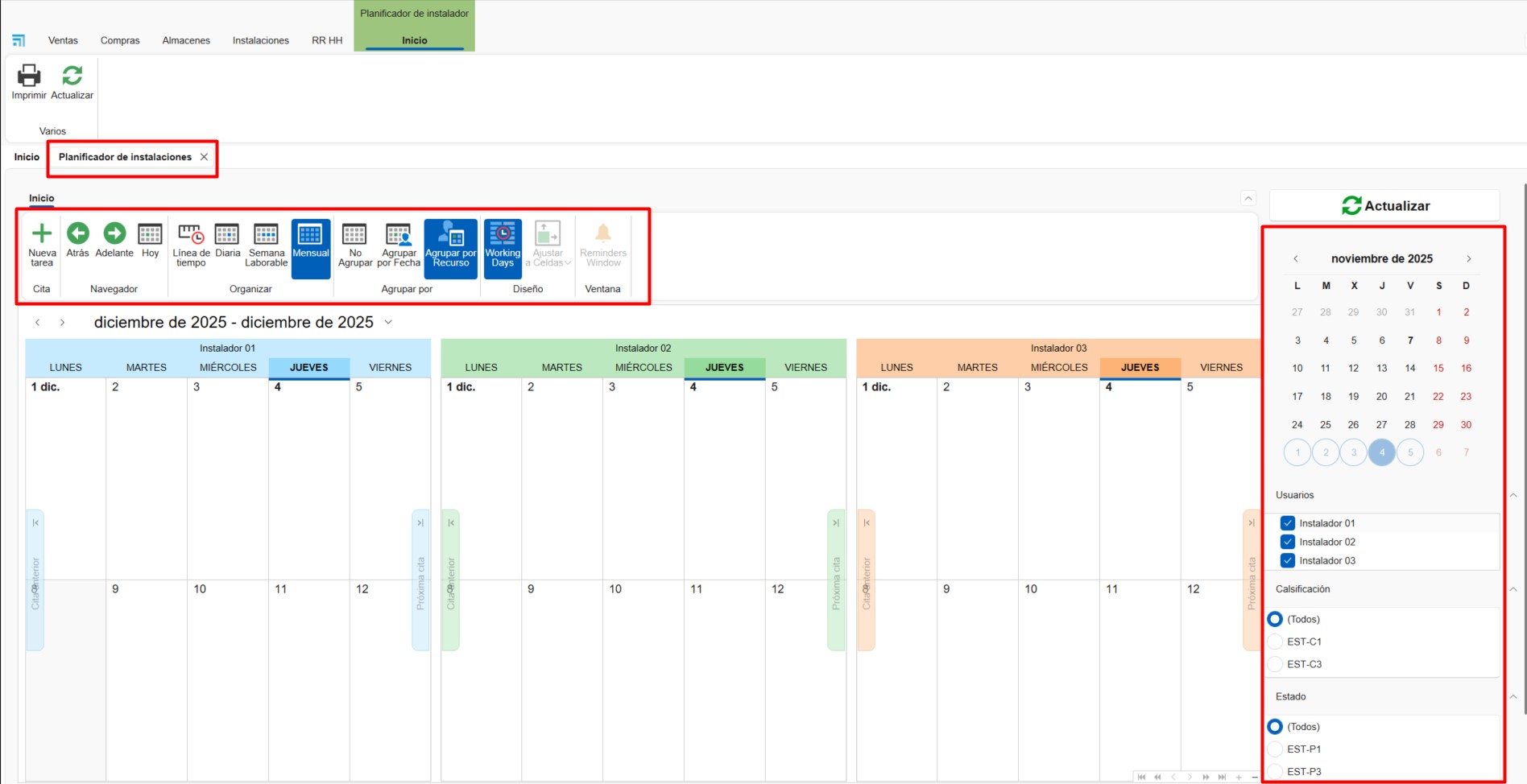This screenshot has width=1527, height=784.
Task: Click the Nueva tarea plus icon
Action: pyautogui.click(x=41, y=234)
